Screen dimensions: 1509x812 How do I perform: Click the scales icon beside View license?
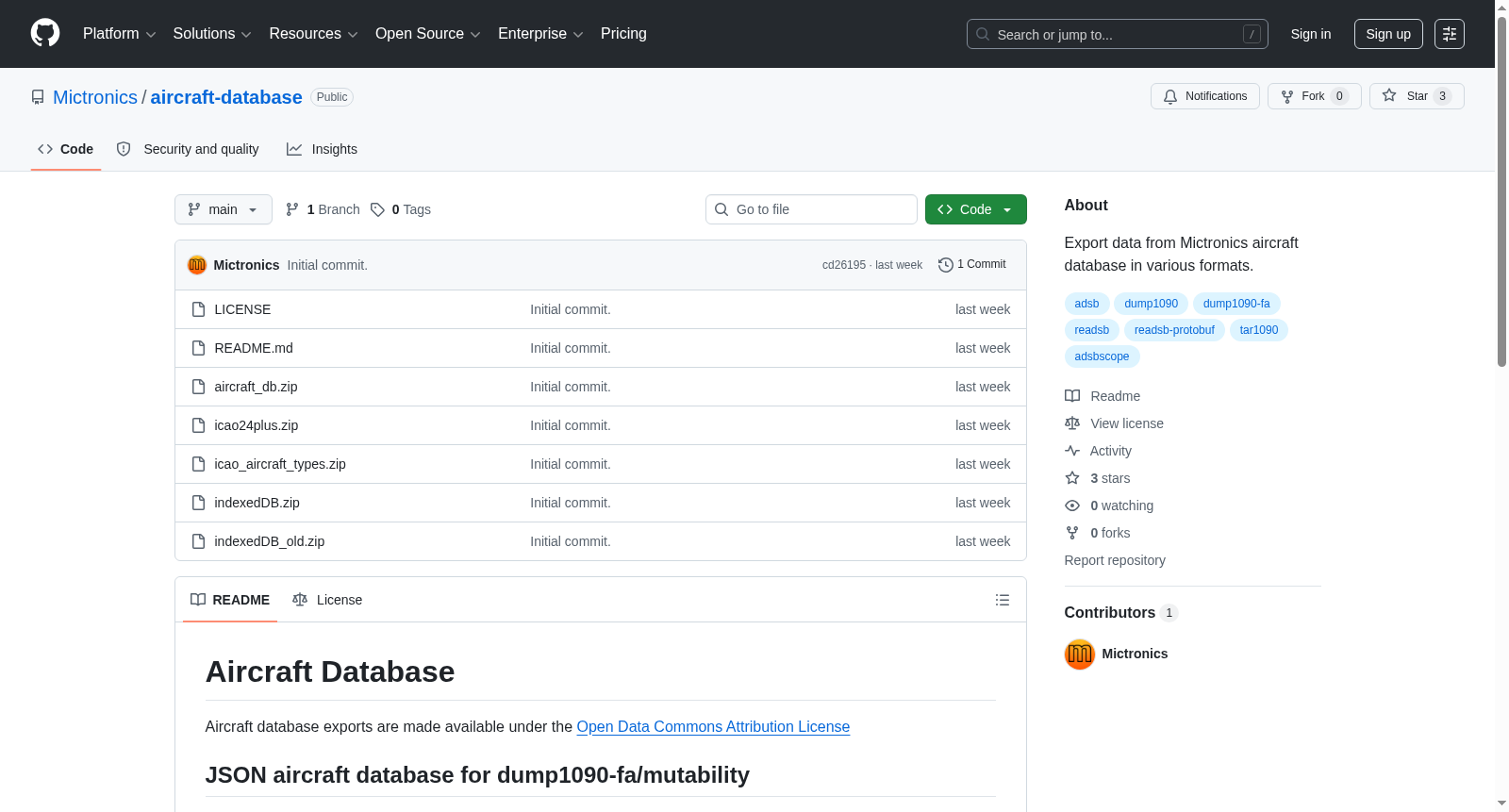[x=1072, y=423]
